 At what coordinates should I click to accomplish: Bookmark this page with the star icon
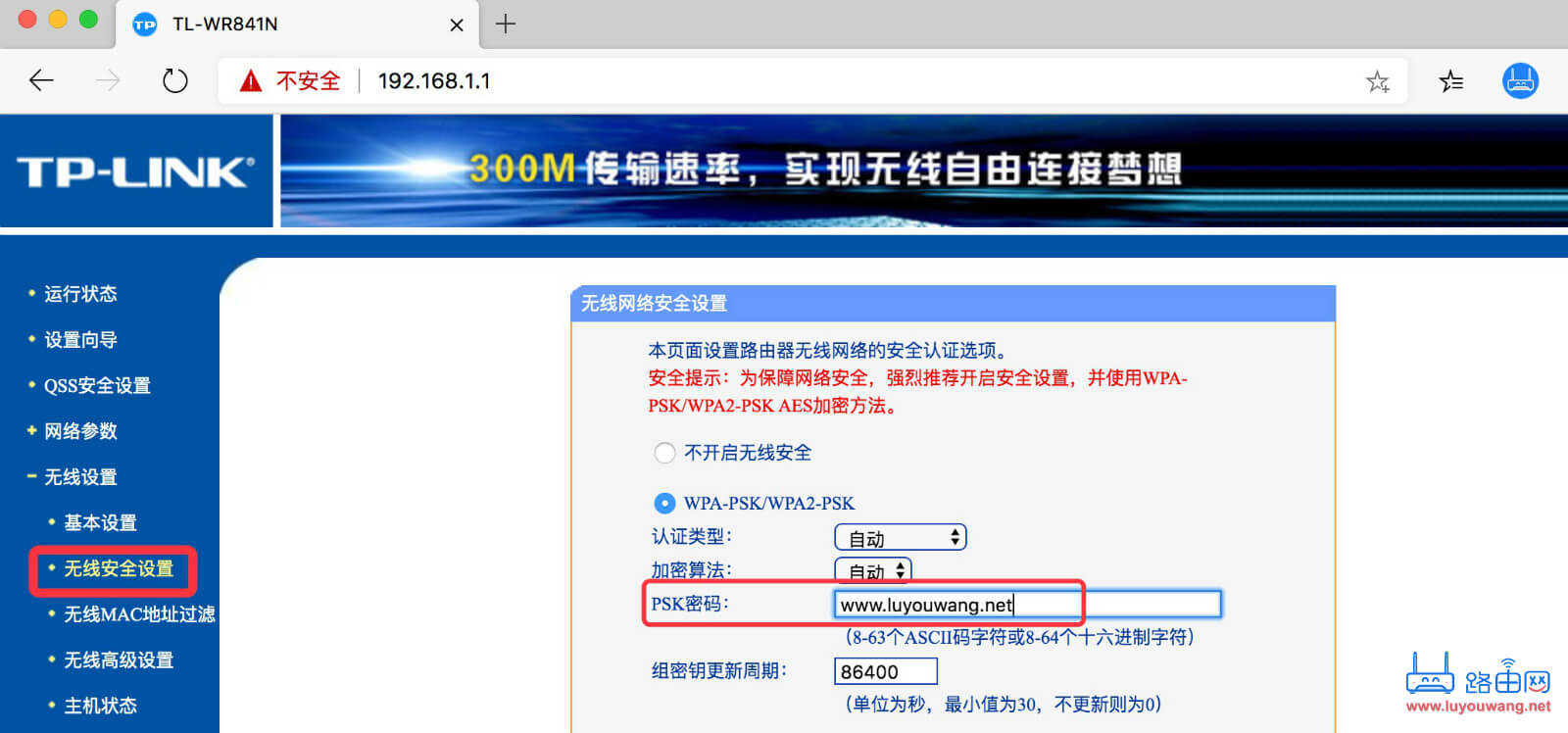click(x=1378, y=81)
